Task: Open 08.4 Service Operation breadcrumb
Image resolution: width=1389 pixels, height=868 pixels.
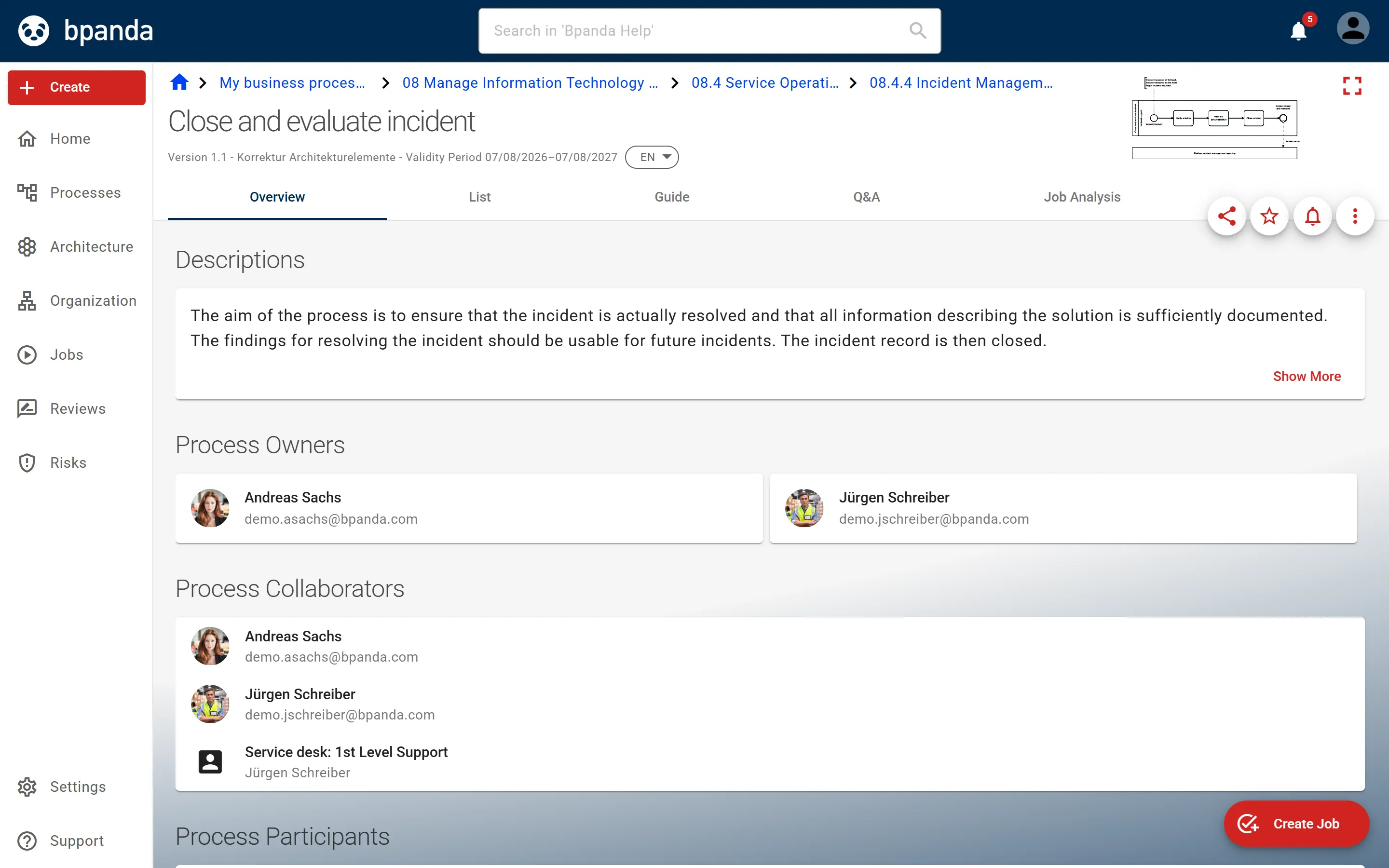Action: click(x=765, y=82)
